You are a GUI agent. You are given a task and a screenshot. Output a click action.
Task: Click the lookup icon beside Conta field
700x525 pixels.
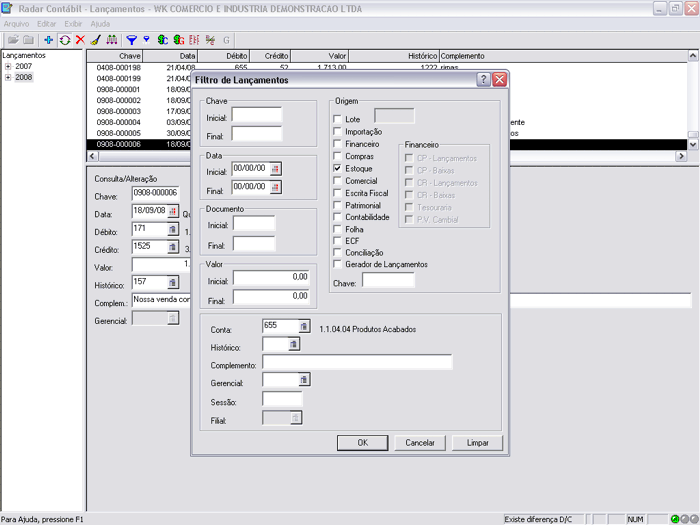coord(304,326)
